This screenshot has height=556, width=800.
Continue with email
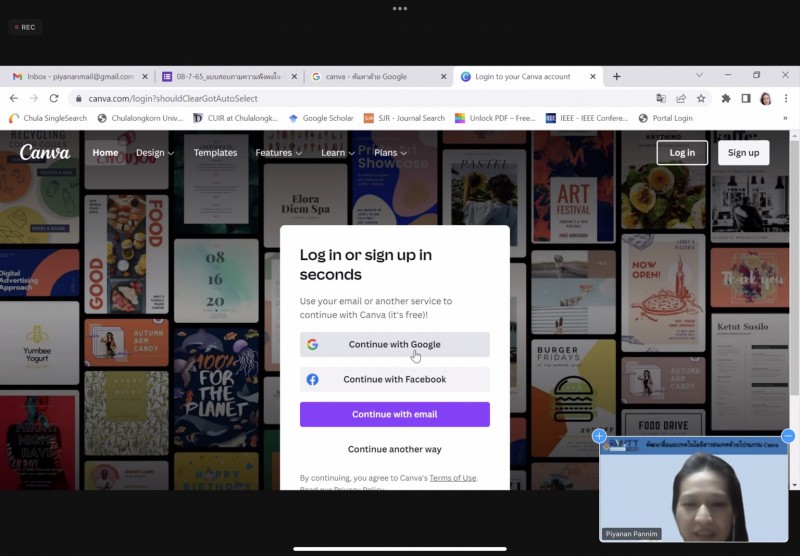(395, 414)
